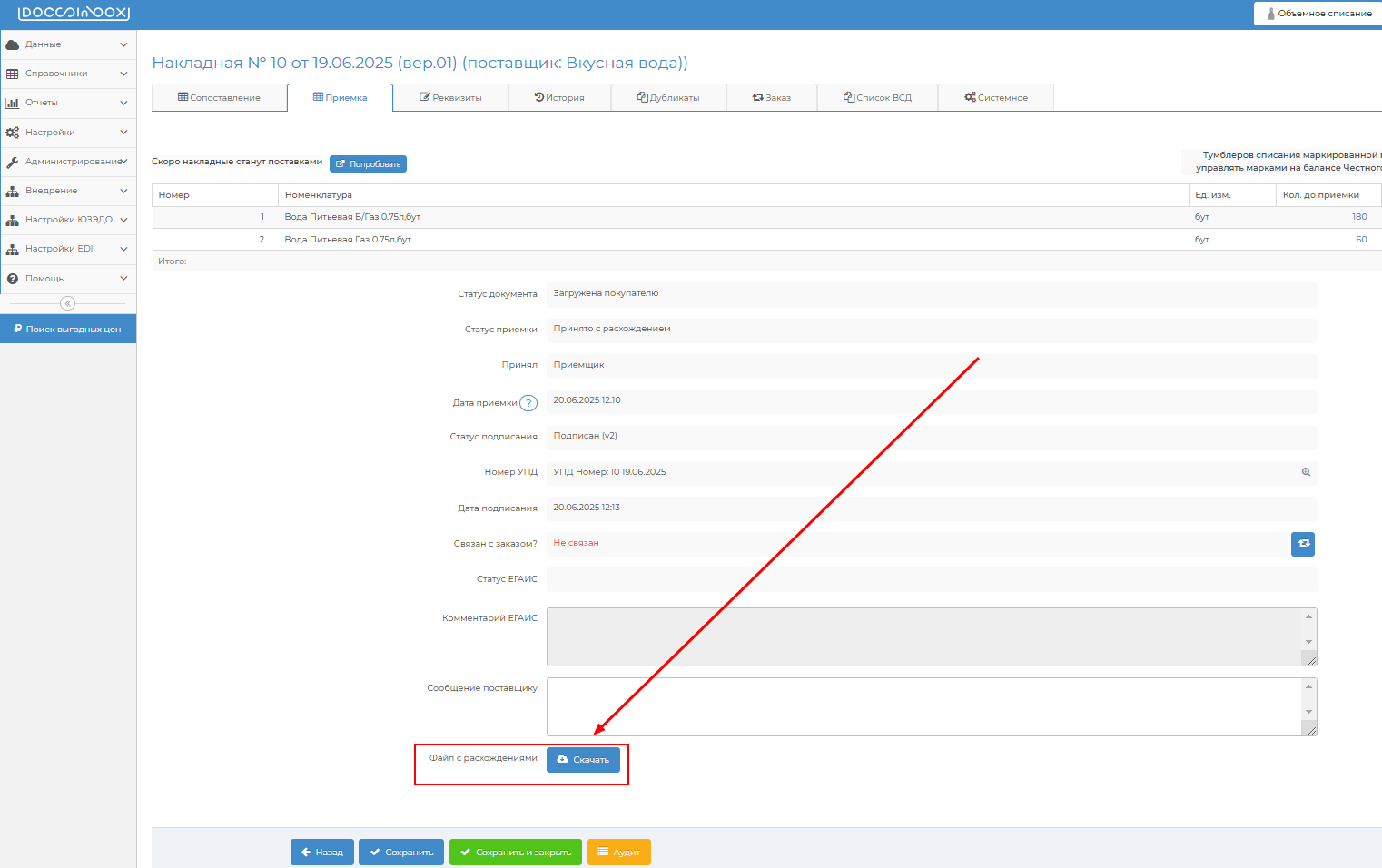This screenshot has height=868, width=1382.
Task: Click into the Сообщение поставщику text area
Action: [923, 706]
